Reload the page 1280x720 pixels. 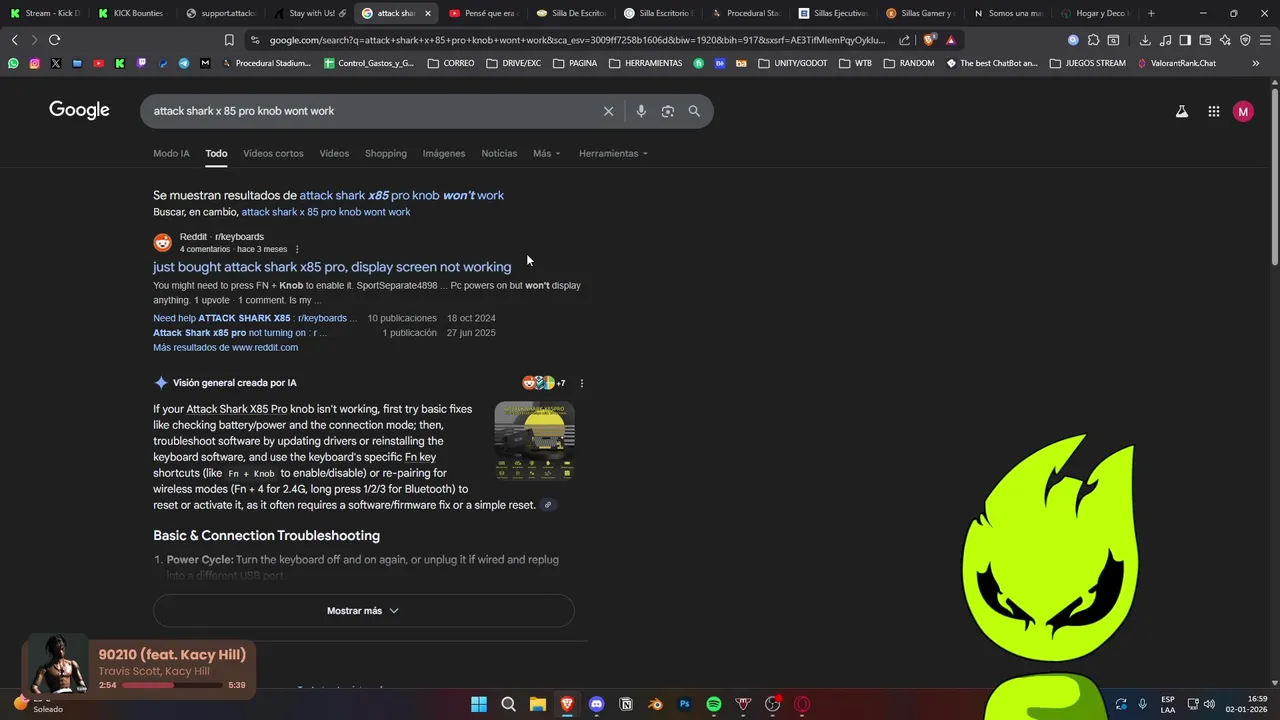pyautogui.click(x=54, y=40)
